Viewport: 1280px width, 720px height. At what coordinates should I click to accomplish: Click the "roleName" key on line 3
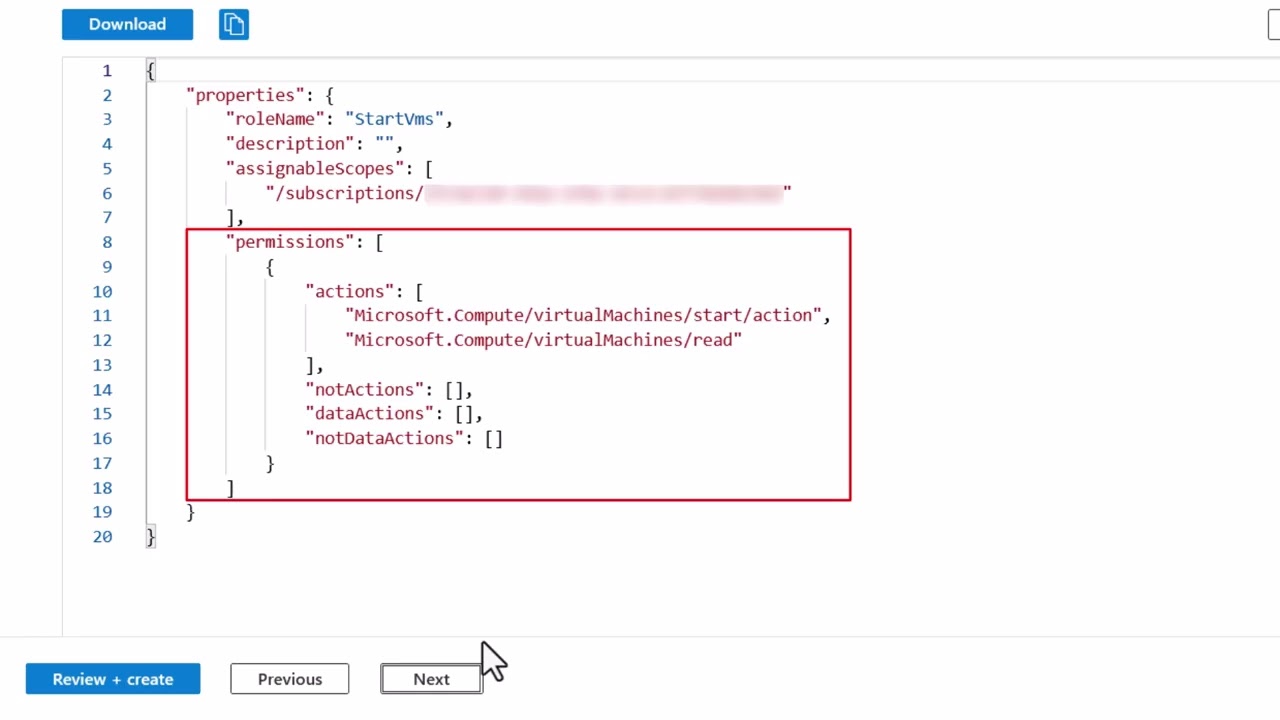coord(275,119)
